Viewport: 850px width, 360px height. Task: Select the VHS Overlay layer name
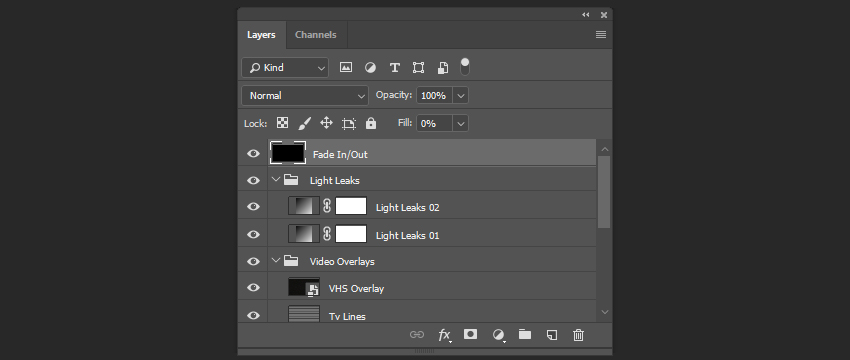click(x=356, y=288)
